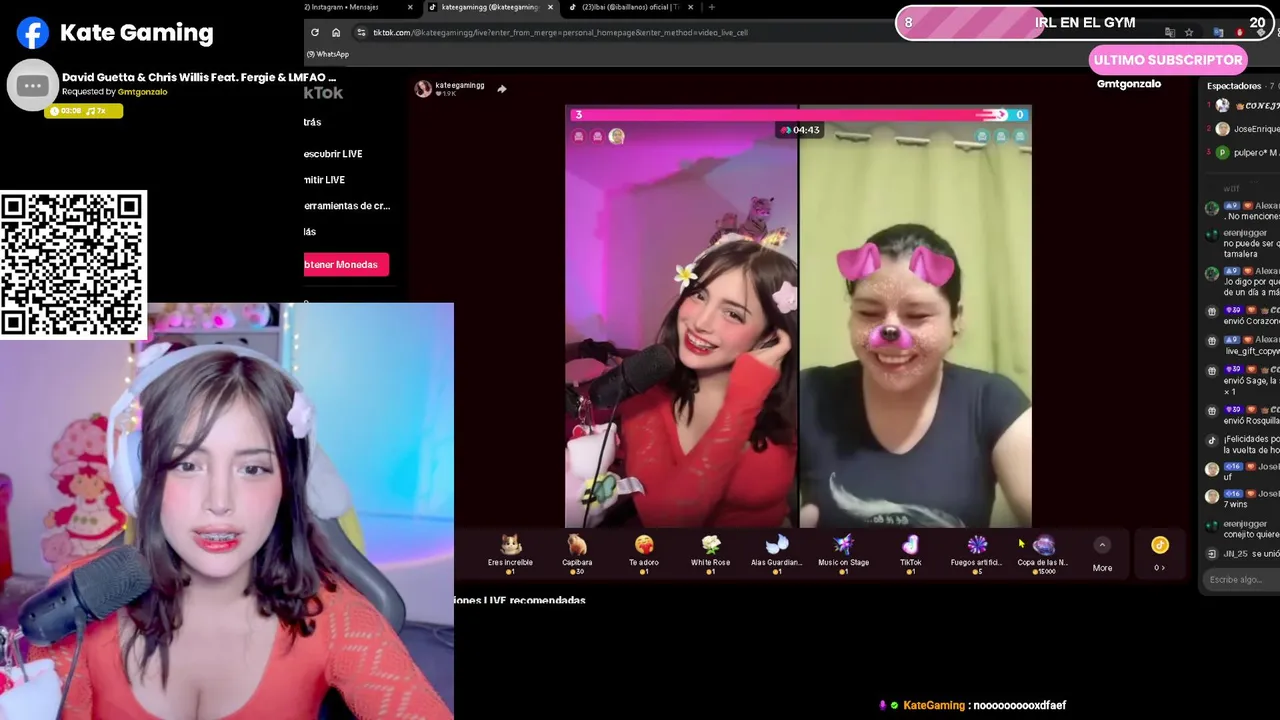Screen dimensions: 1280x720
Task: Click the battle timer 04:43
Action: tap(800, 130)
